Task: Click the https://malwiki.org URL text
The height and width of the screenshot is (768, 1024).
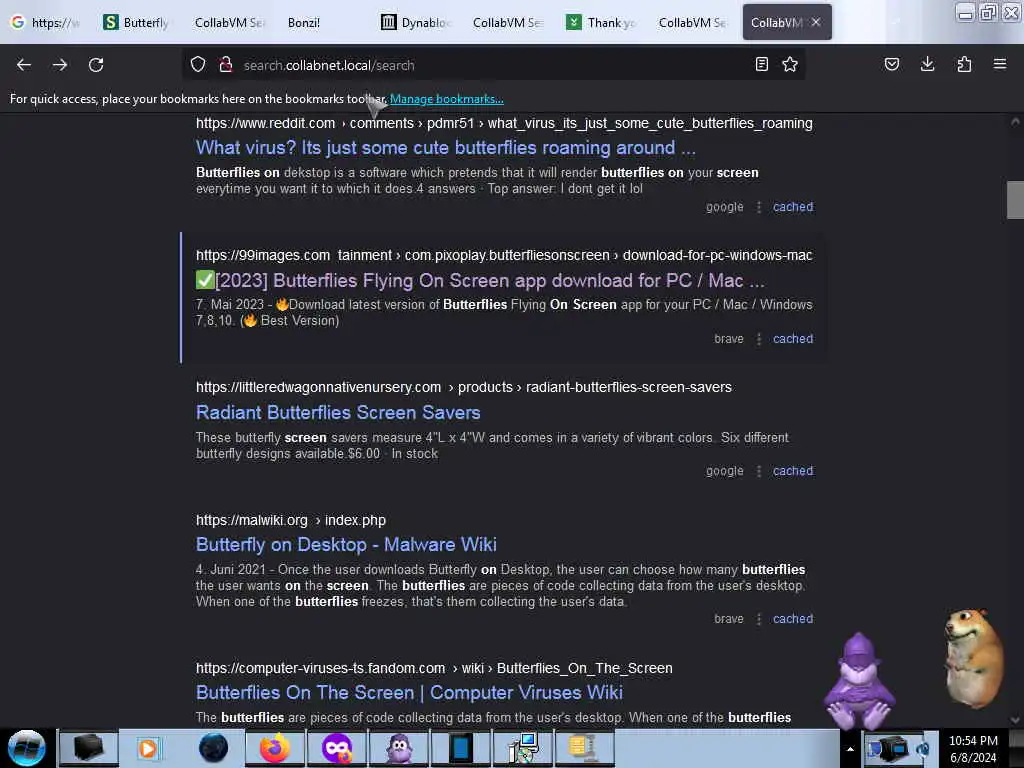Action: pos(251,520)
